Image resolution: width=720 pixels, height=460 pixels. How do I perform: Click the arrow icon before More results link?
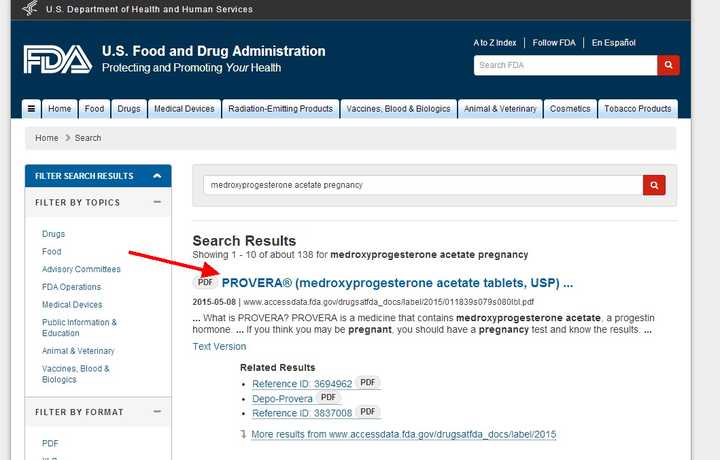click(243, 434)
